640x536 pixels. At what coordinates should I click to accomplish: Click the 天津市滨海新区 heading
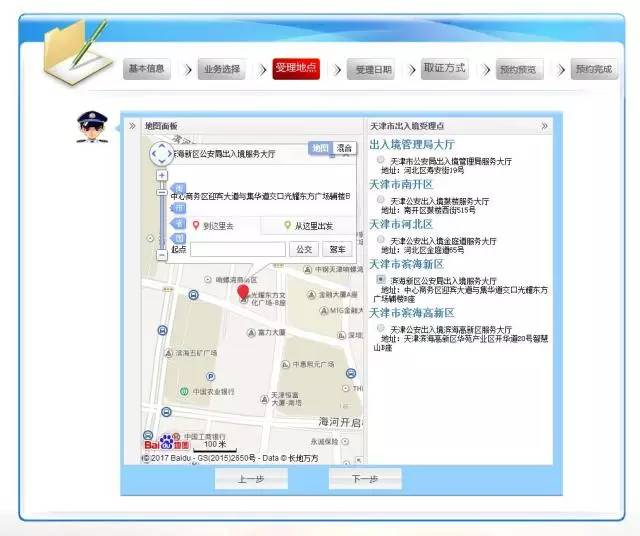coord(407,265)
